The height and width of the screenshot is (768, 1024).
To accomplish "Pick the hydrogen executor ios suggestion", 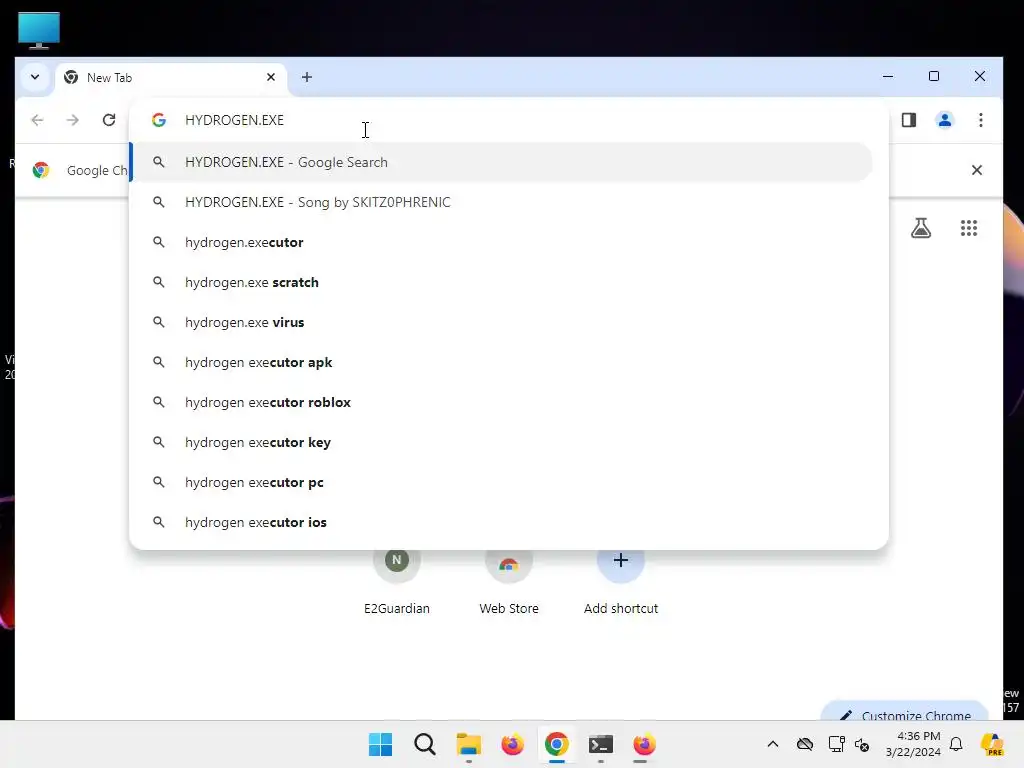I will pyautogui.click(x=501, y=522).
